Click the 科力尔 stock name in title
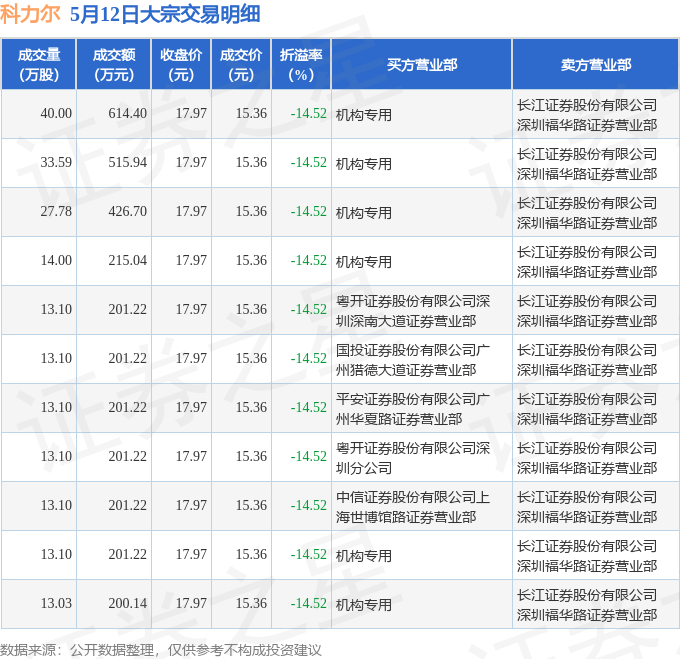The height and width of the screenshot is (659, 680). (30, 14)
